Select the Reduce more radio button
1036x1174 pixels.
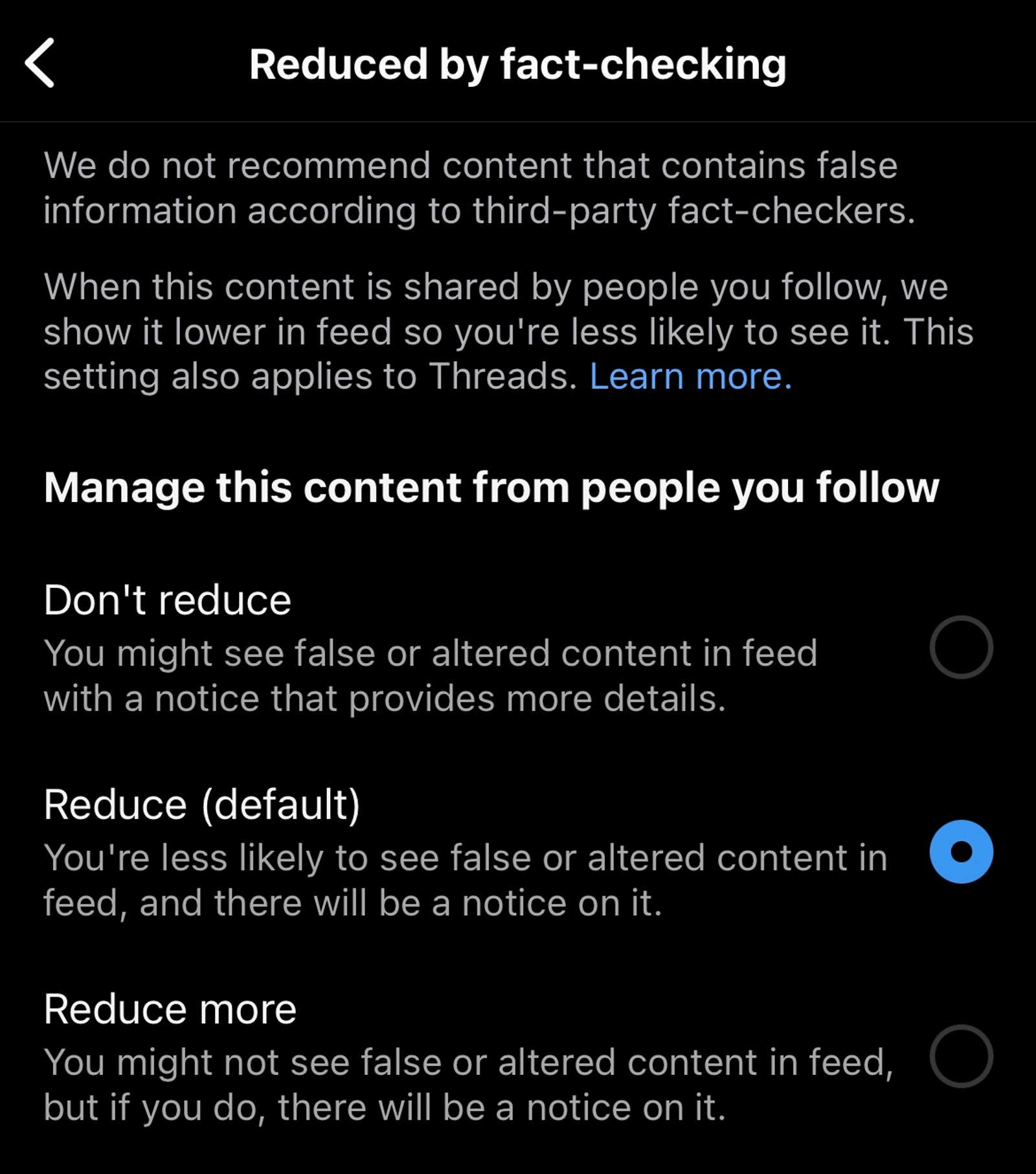[x=961, y=1056]
